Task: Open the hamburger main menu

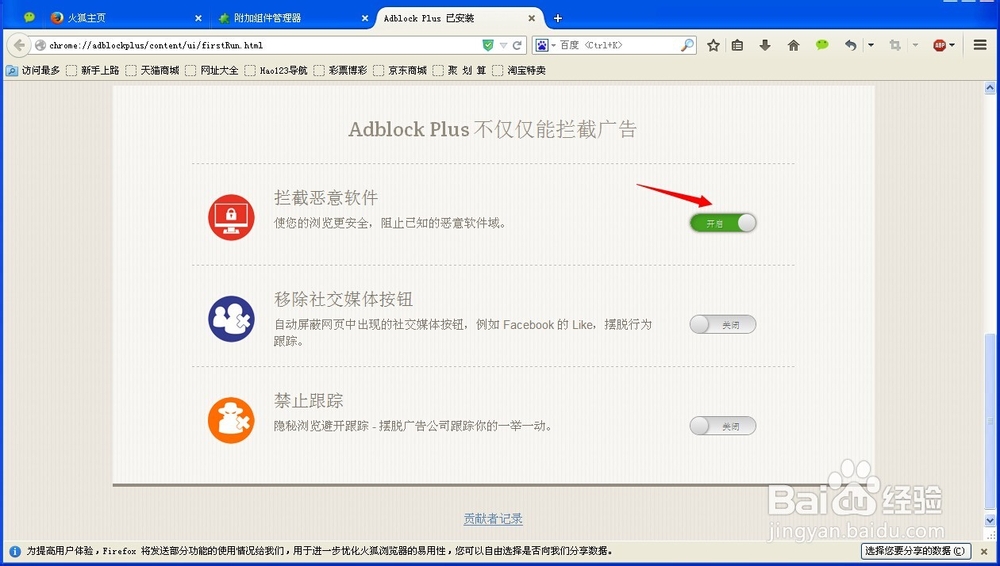Action: point(980,45)
